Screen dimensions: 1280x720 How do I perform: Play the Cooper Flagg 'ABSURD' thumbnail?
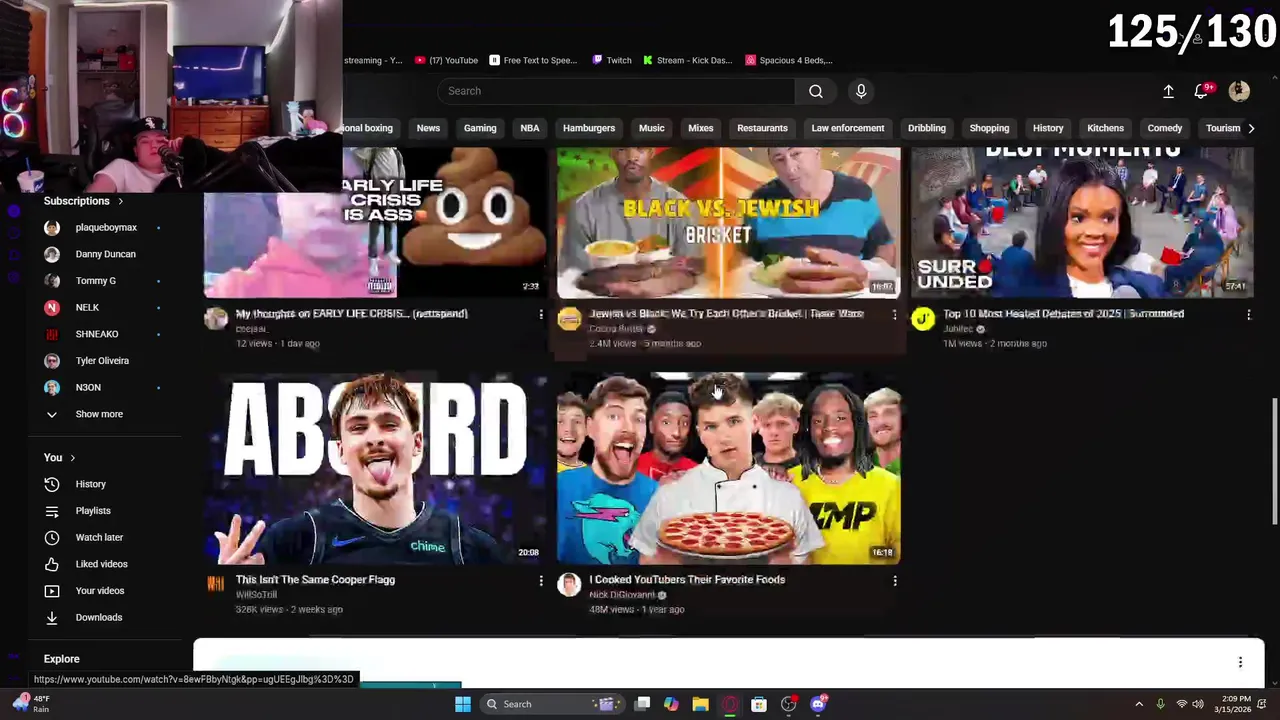click(376, 470)
